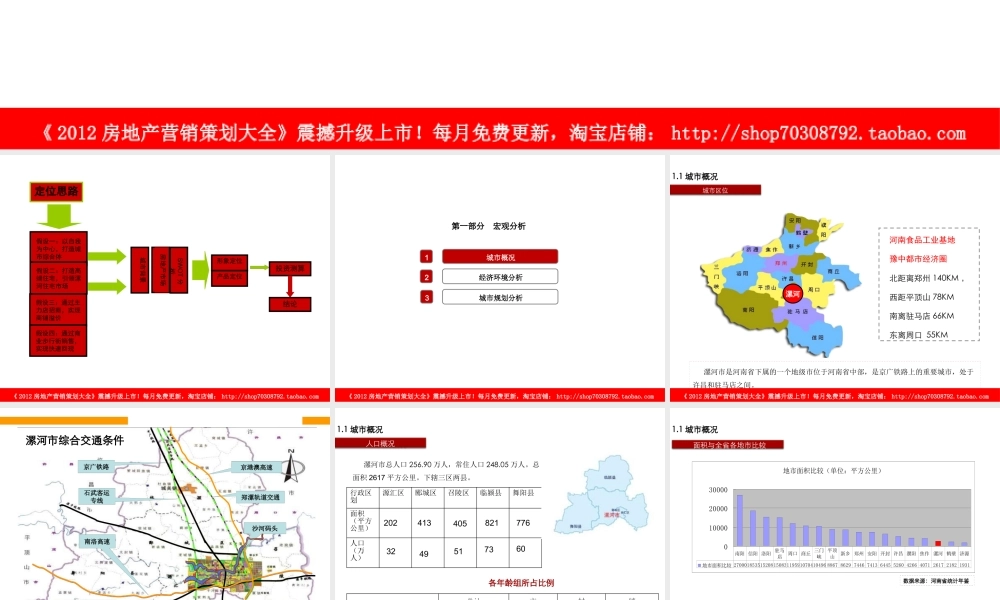
Task: Click the 郑漯轨道交通 map label
Action: (260, 497)
